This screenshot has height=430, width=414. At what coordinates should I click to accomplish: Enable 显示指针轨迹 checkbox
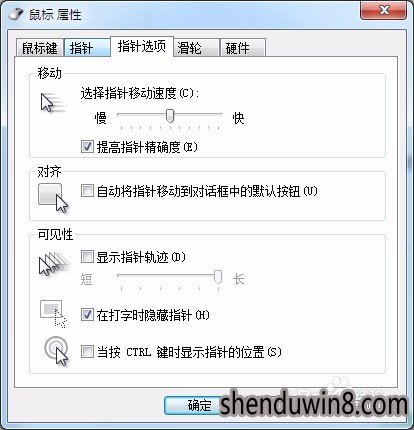pos(87,257)
